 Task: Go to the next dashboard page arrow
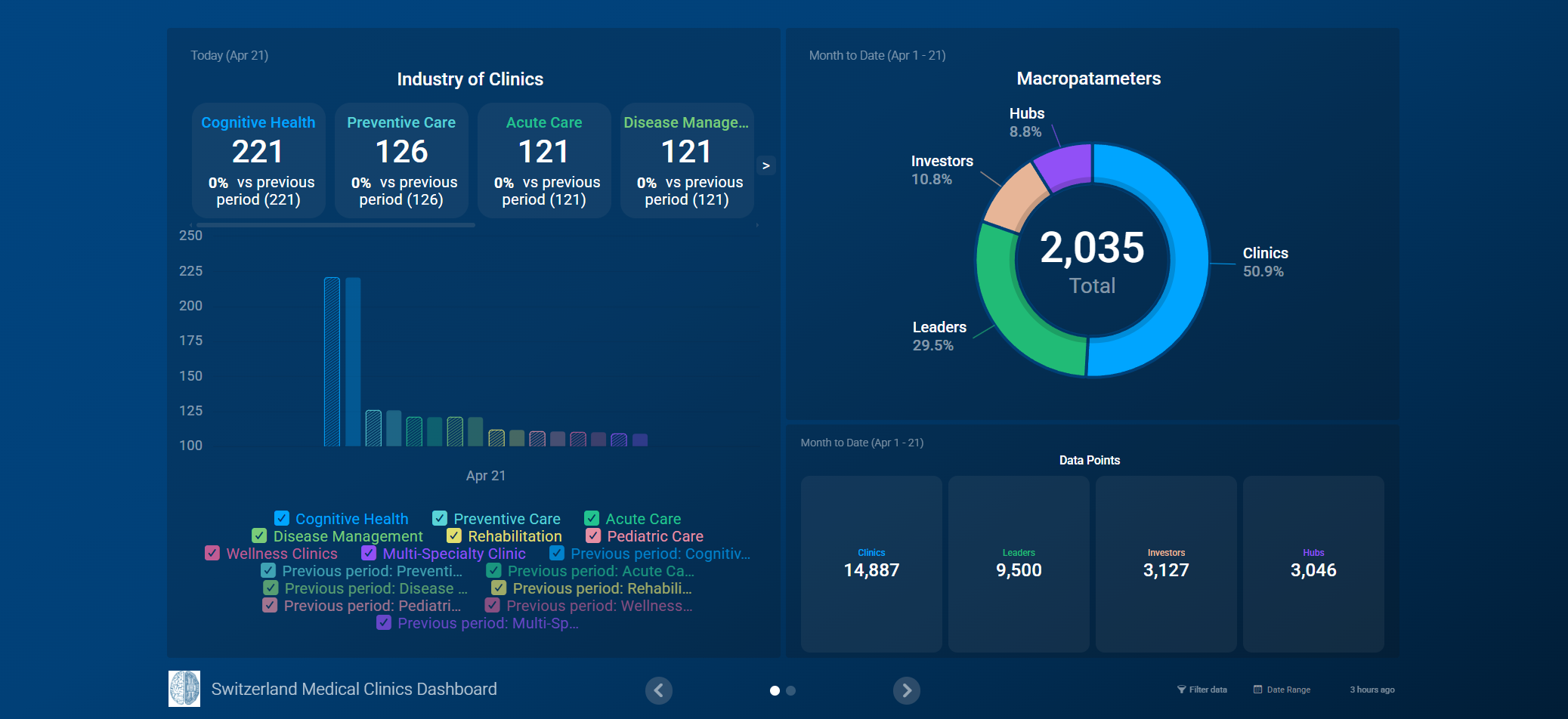click(906, 690)
